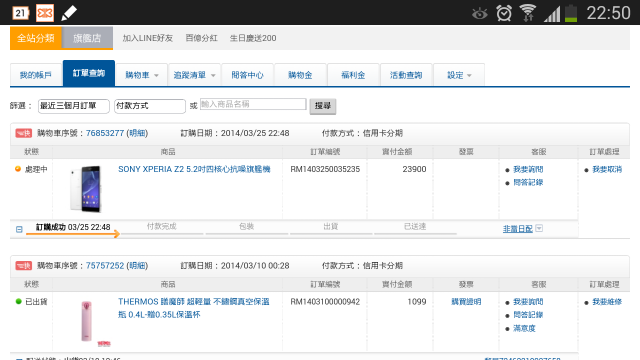Click 我要取消 for the Sony order
Viewport: 640px width, 360px height.
tap(607, 169)
